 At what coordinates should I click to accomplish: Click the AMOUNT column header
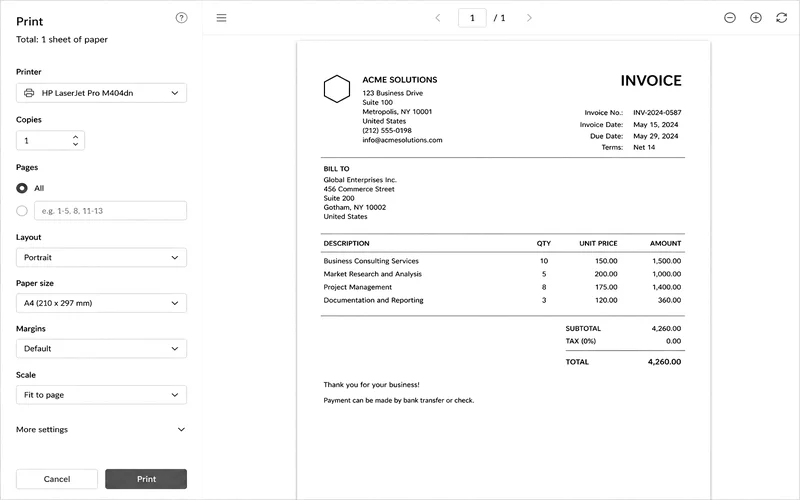(x=665, y=243)
